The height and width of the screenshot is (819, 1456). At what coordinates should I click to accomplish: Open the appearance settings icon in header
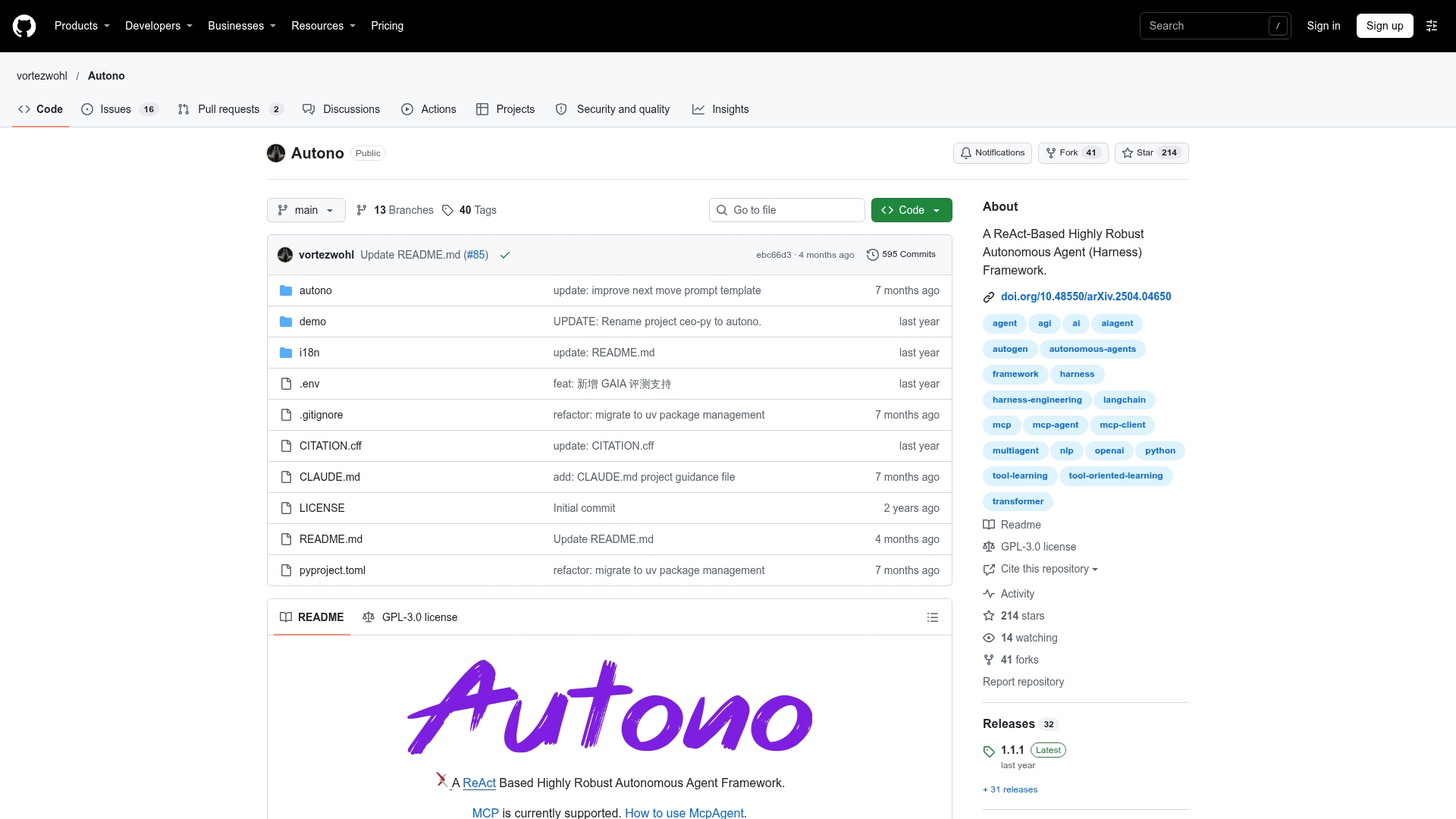[x=1432, y=26]
